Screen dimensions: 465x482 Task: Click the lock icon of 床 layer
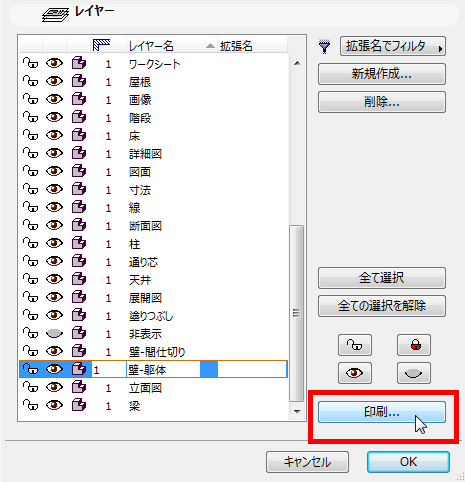point(30,135)
